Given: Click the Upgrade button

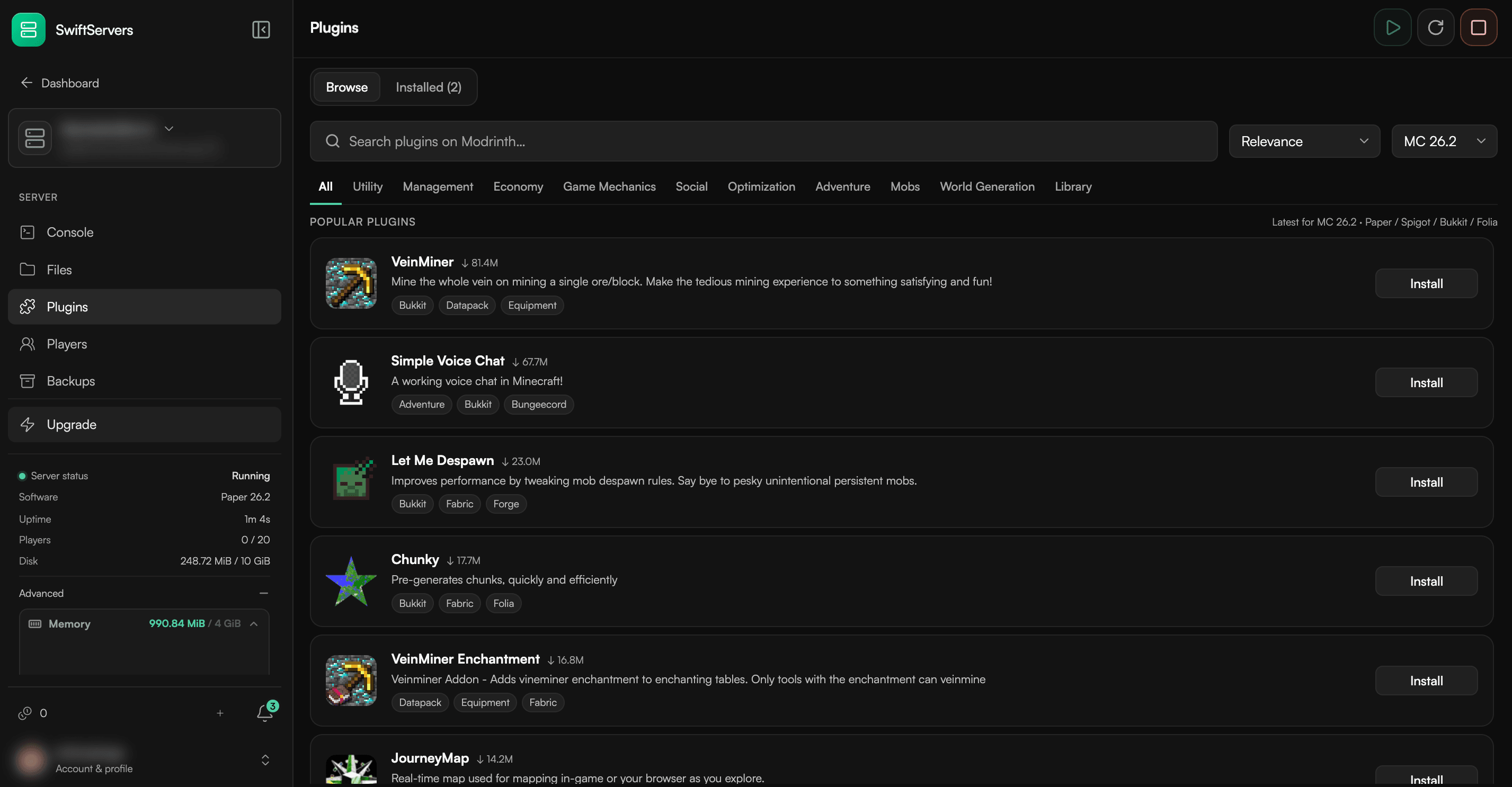Looking at the screenshot, I should (x=145, y=424).
